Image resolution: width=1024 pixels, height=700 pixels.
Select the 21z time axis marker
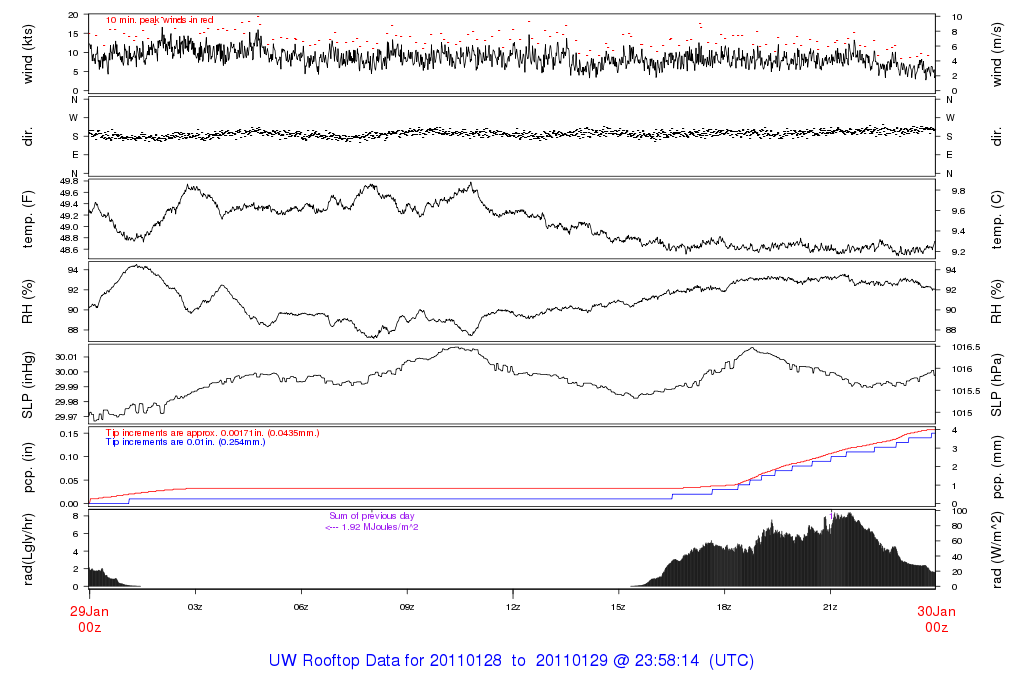click(x=830, y=607)
